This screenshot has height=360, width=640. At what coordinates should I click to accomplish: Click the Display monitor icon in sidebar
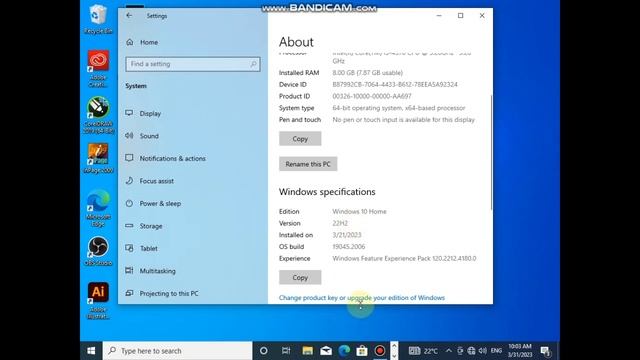[129, 113]
